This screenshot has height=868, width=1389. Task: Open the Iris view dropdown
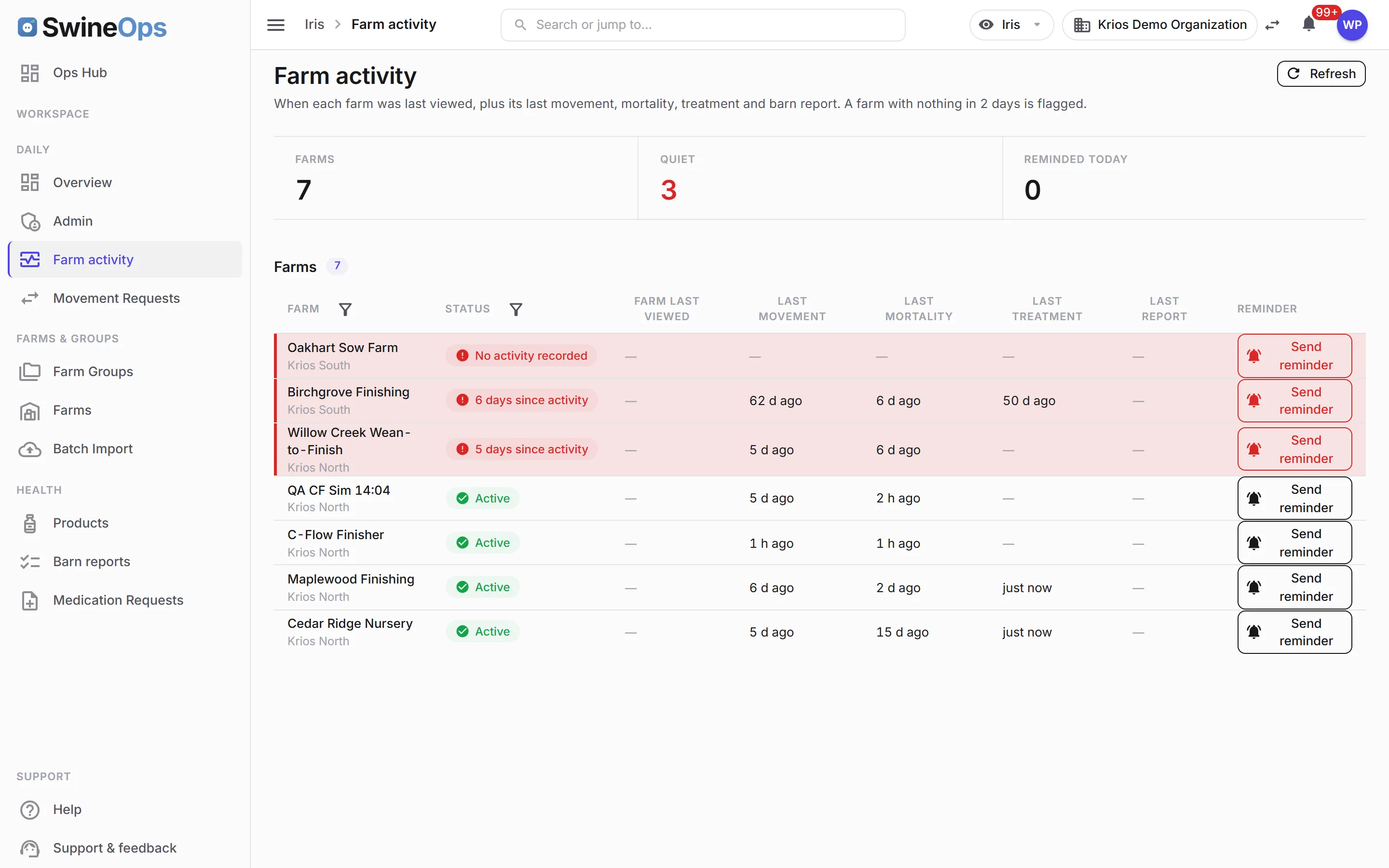pos(1011,25)
